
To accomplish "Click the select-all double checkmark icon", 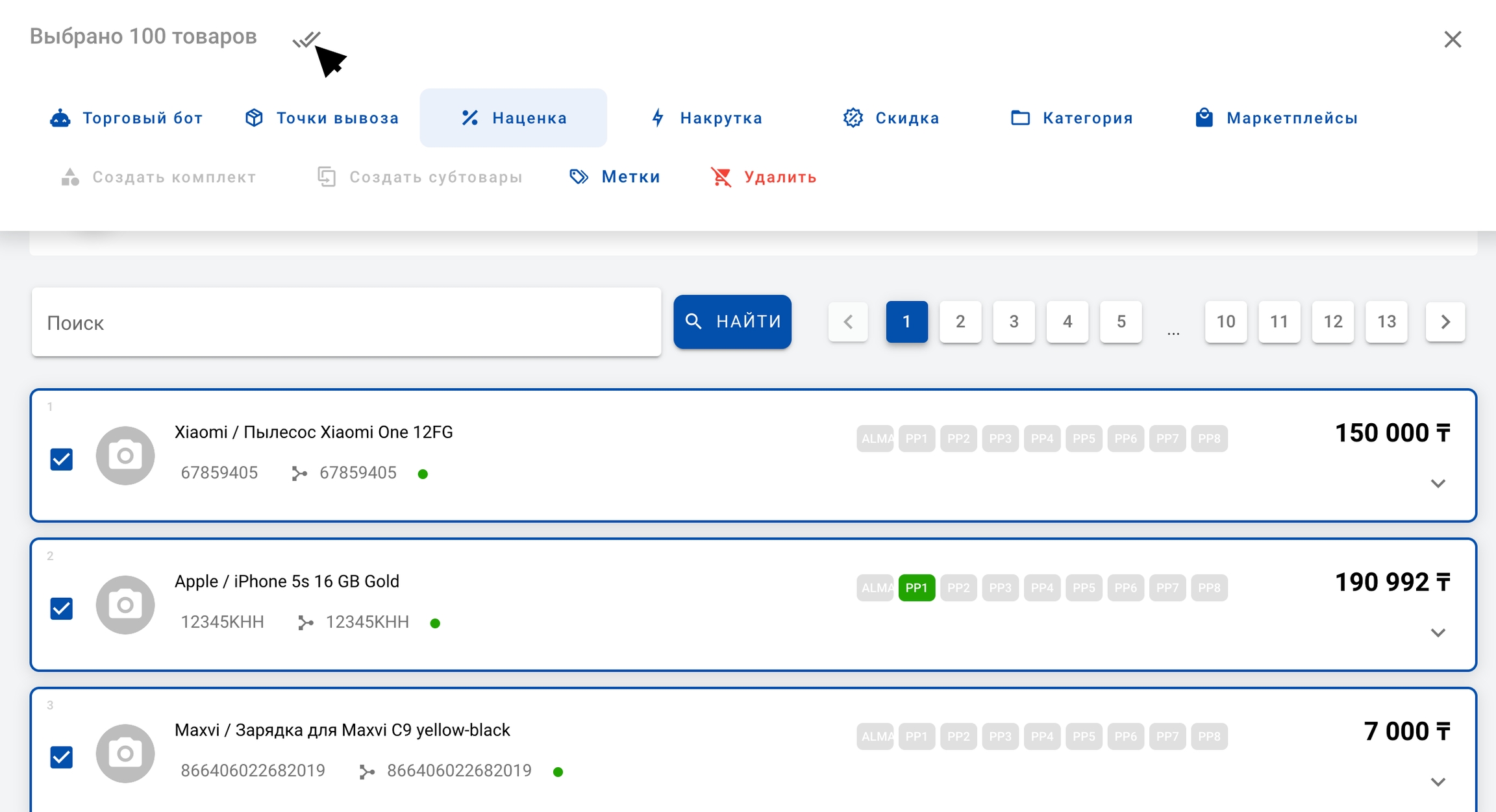I will pyautogui.click(x=305, y=40).
